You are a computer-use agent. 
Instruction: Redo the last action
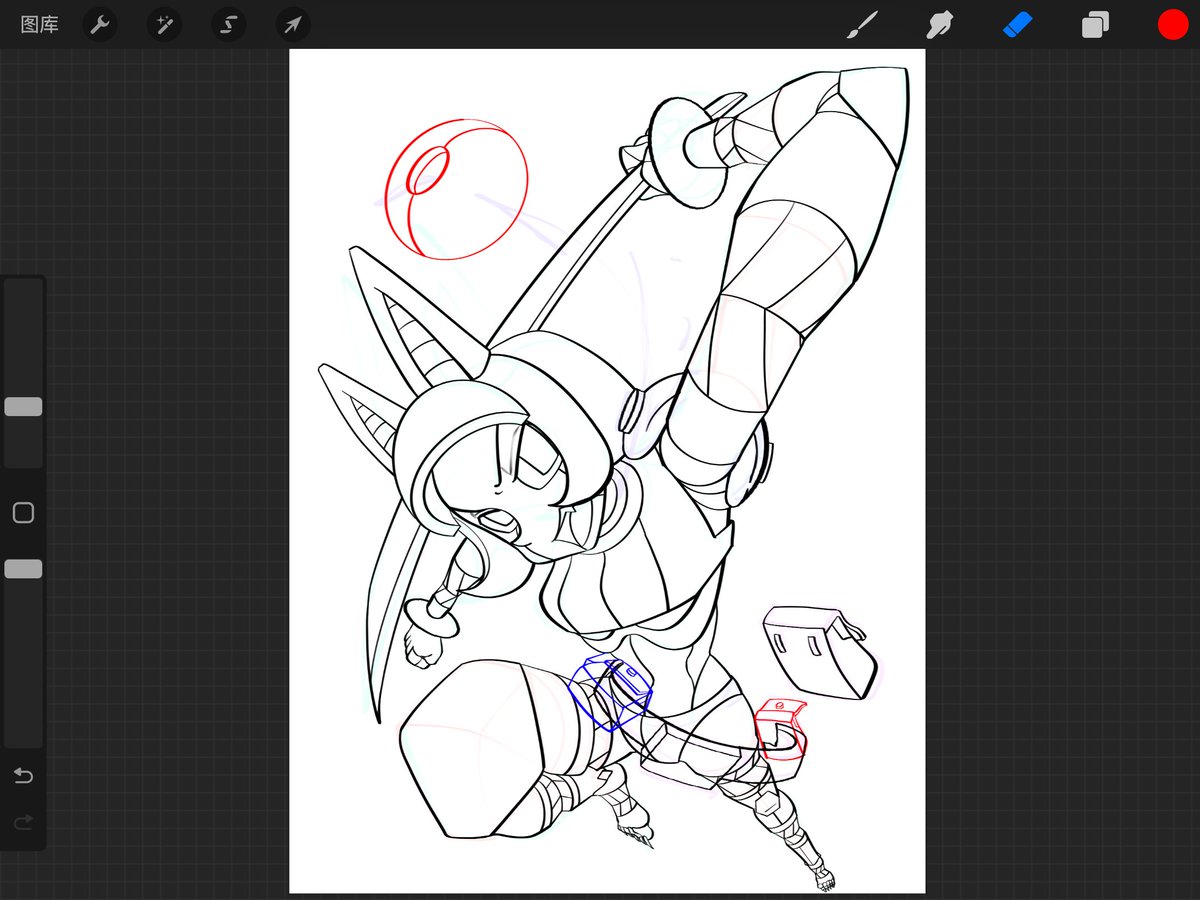(x=23, y=822)
